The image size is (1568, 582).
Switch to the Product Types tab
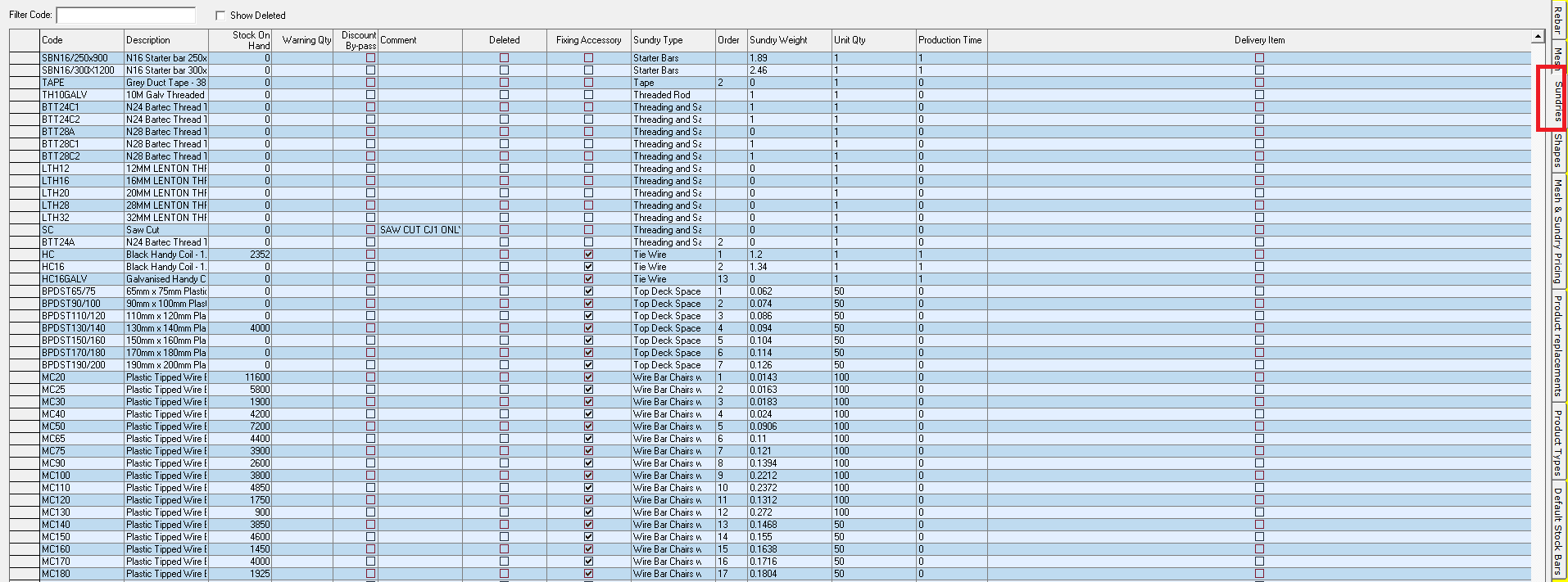pos(1557,442)
